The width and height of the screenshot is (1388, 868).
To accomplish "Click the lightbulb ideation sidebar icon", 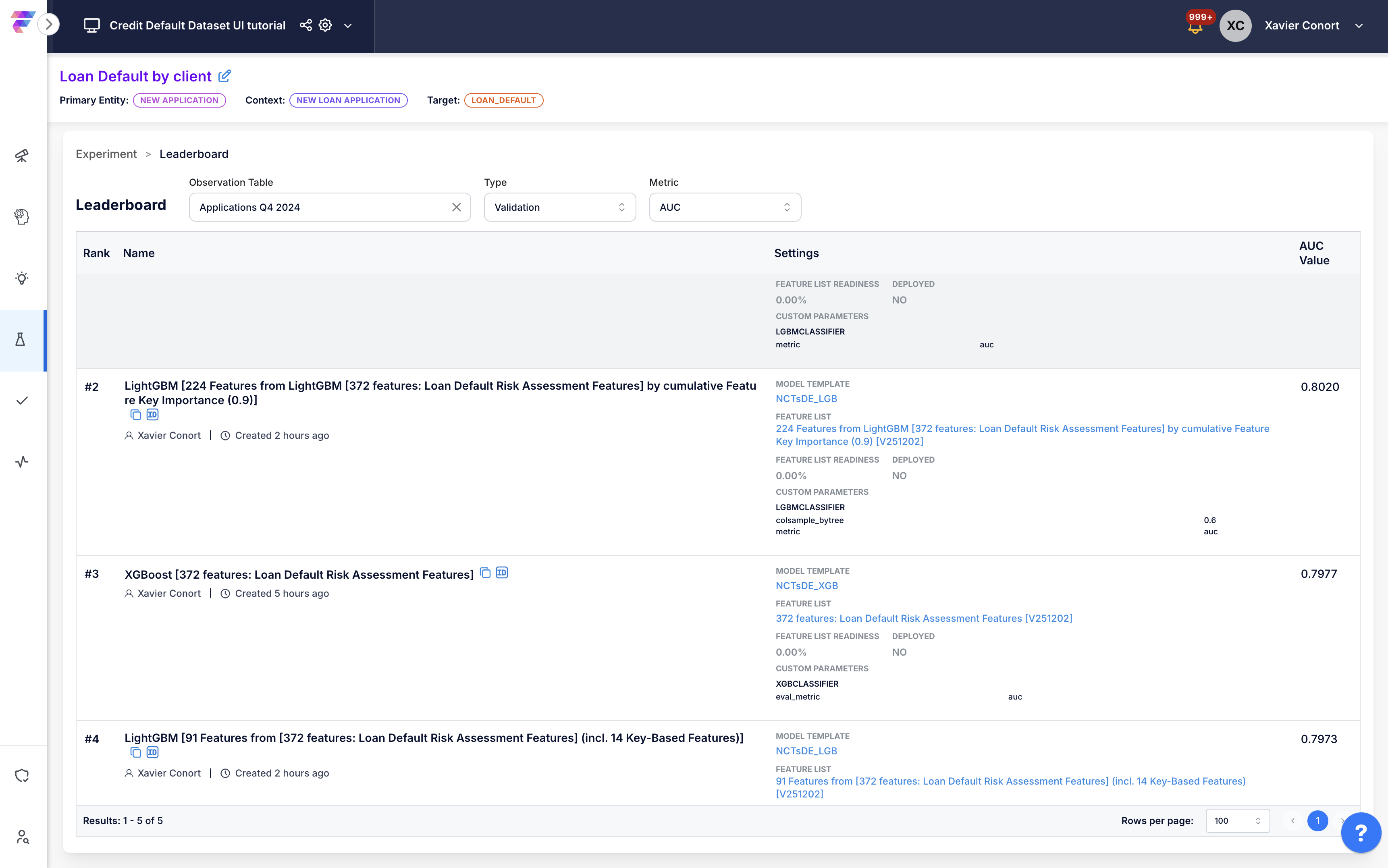I will pos(22,278).
